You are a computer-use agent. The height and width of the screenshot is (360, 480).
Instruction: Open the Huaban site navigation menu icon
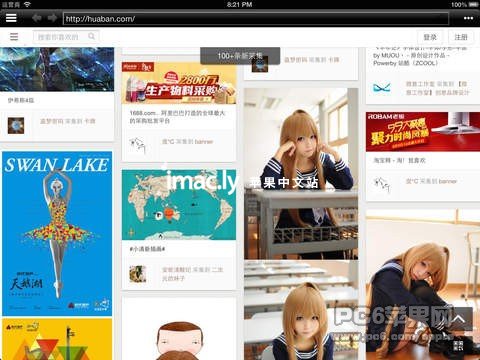point(14,37)
